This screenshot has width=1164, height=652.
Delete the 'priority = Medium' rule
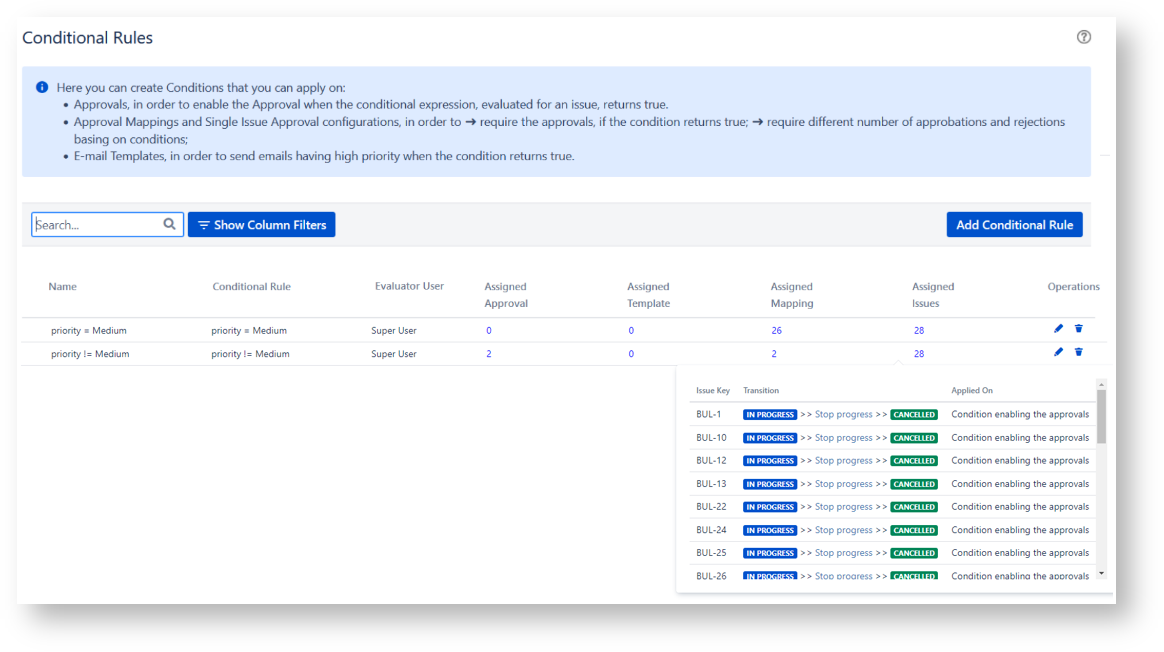point(1079,329)
